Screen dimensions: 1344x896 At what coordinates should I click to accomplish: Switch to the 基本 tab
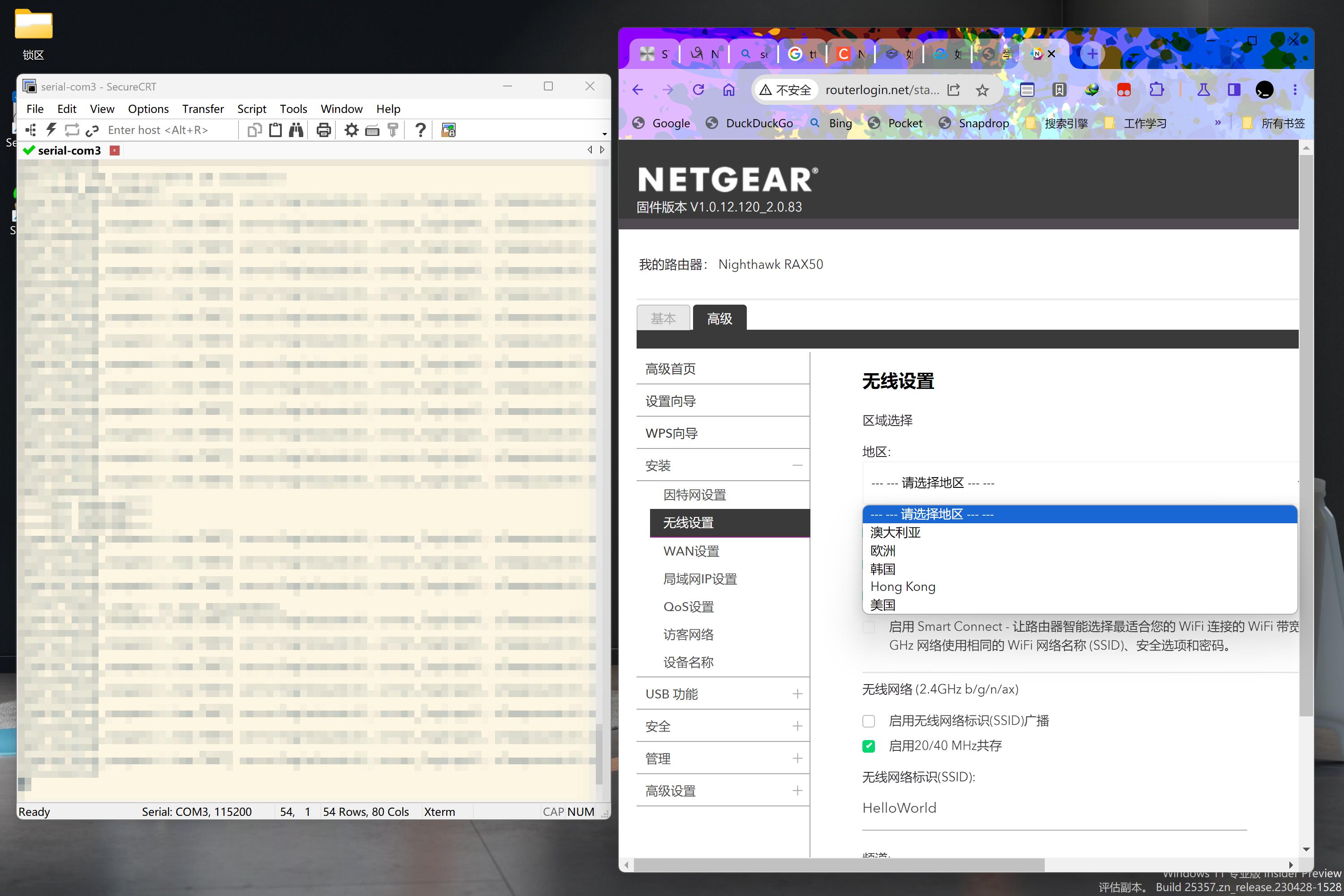(663, 318)
